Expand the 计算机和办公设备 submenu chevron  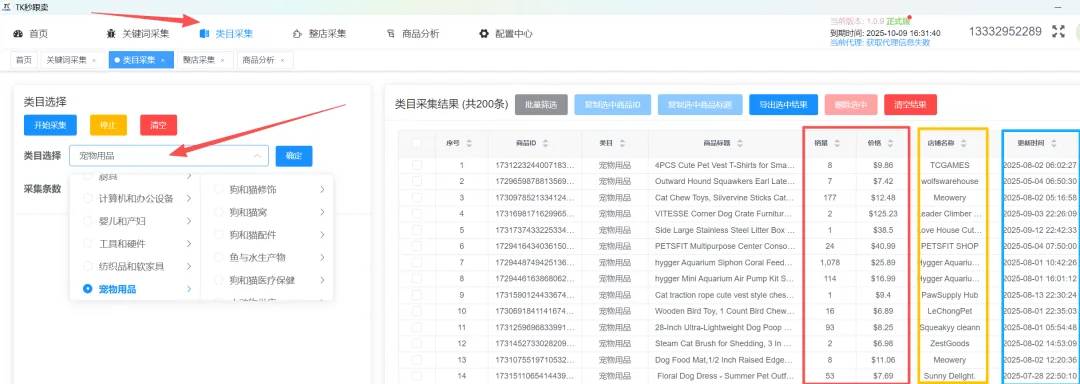(189, 198)
